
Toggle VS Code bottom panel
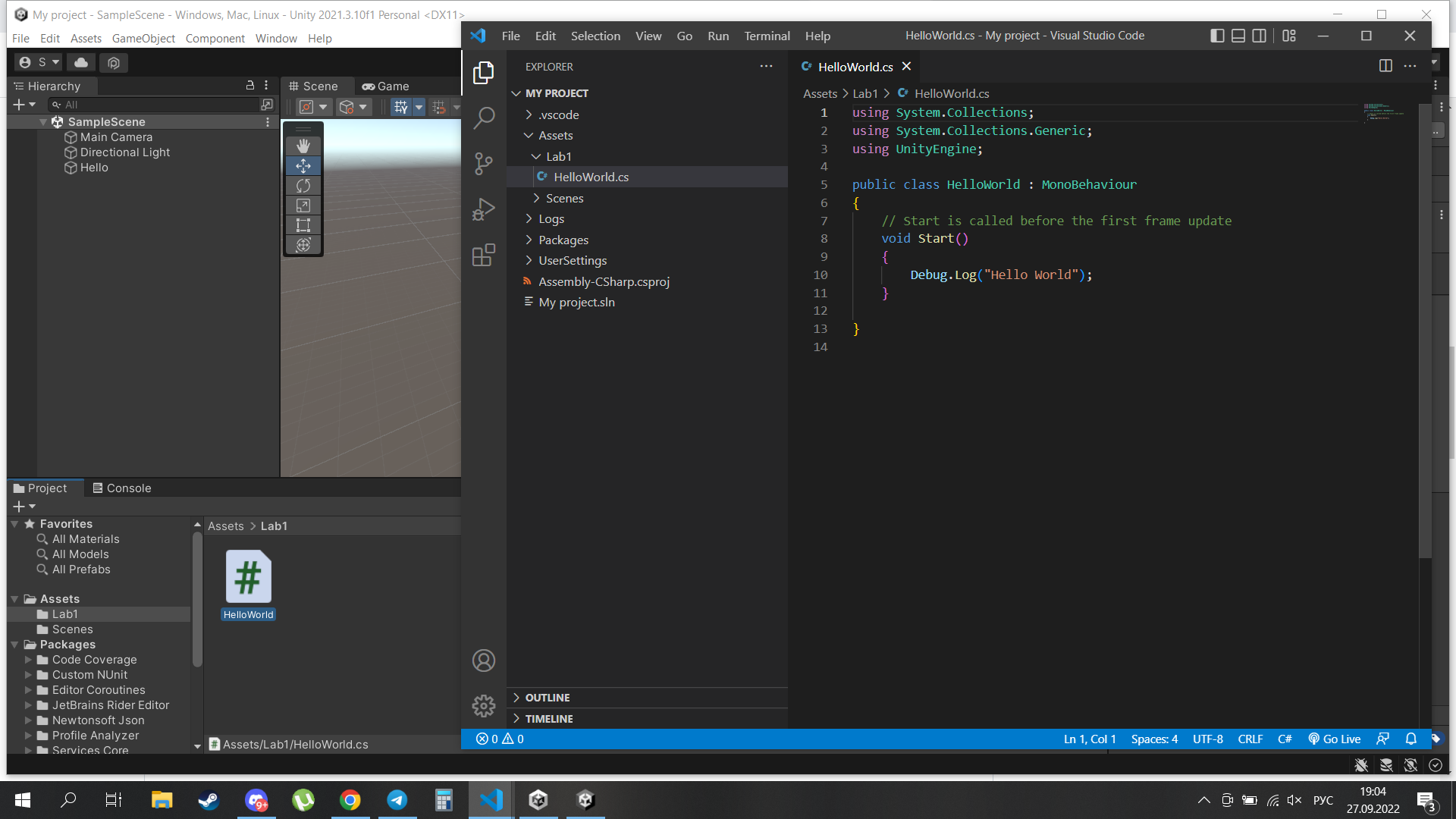click(1238, 36)
